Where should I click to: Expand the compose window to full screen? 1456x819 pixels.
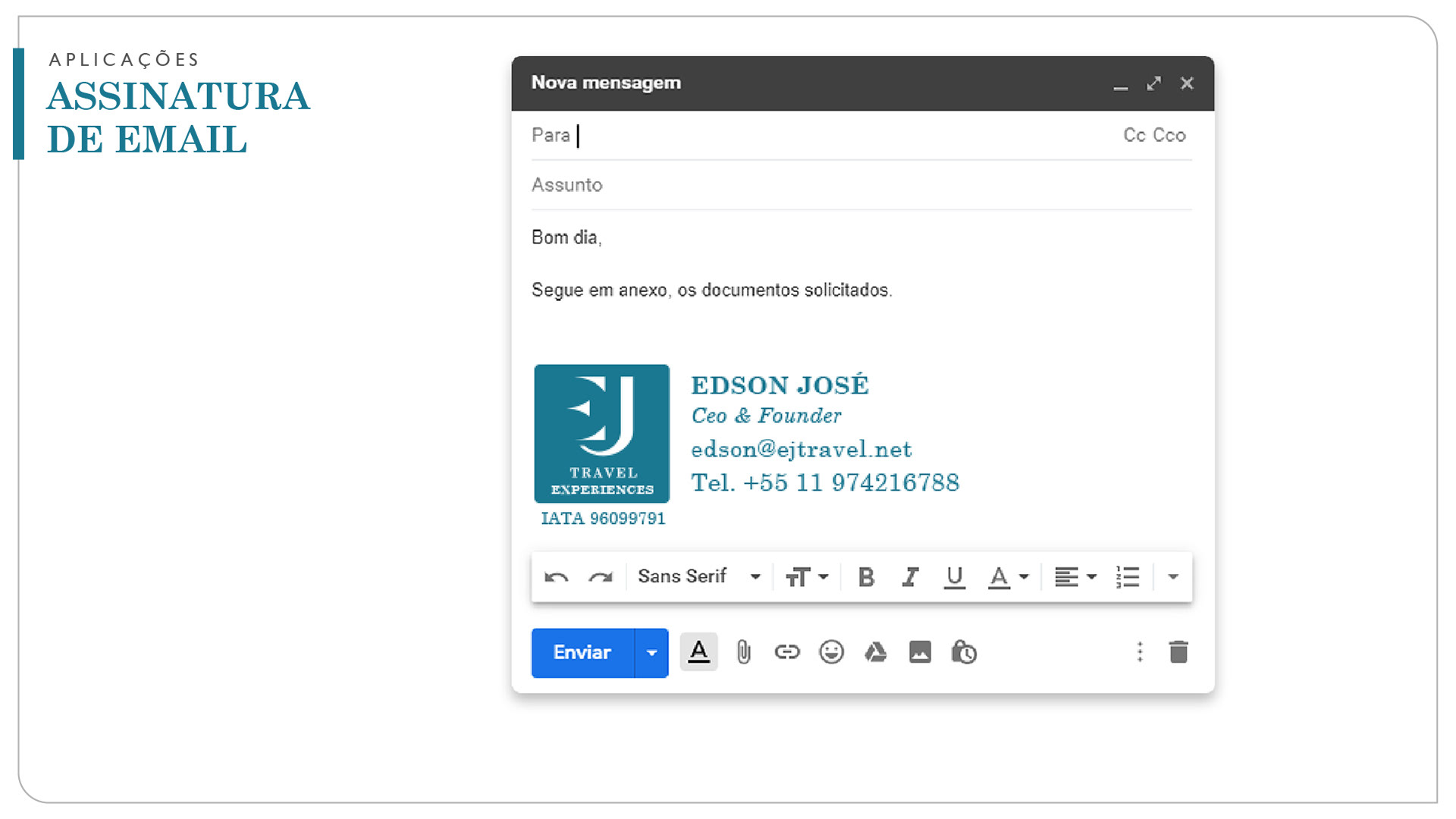(x=1154, y=83)
